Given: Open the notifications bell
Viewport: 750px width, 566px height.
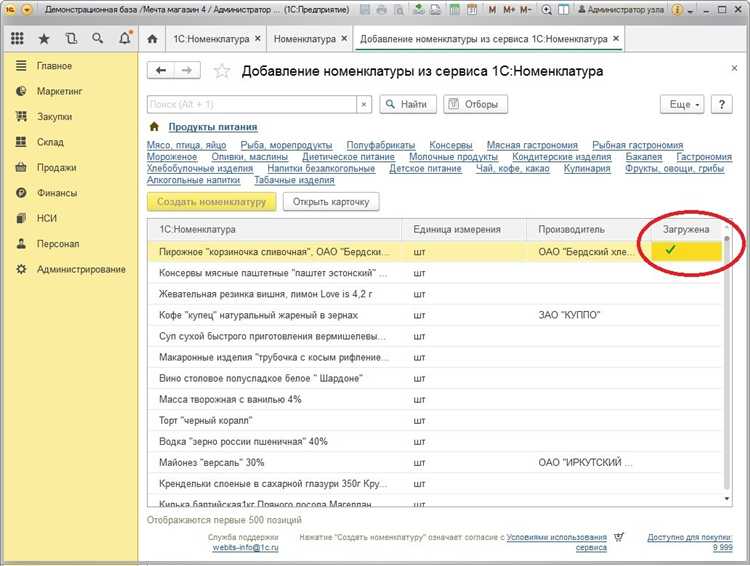Looking at the screenshot, I should 125,38.
